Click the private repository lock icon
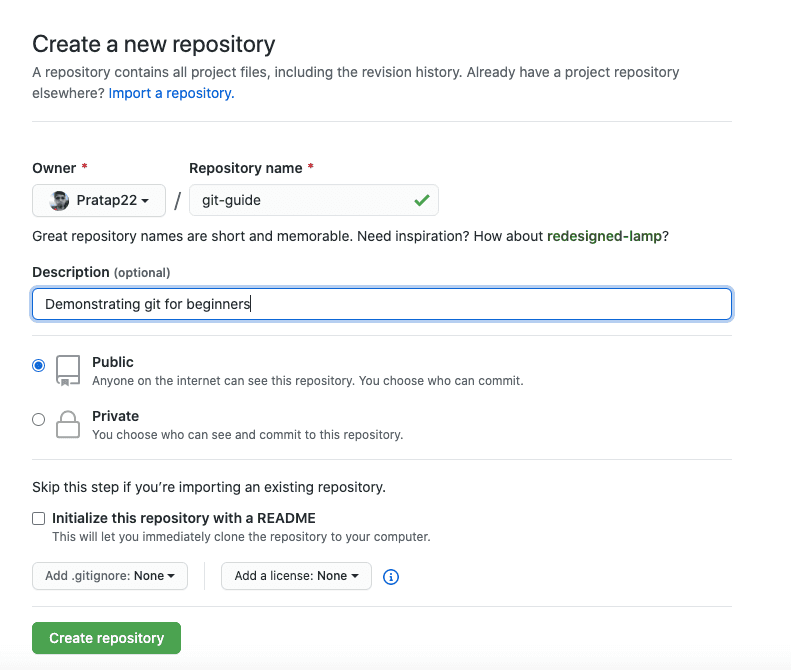The width and height of the screenshot is (791, 670). tap(68, 424)
